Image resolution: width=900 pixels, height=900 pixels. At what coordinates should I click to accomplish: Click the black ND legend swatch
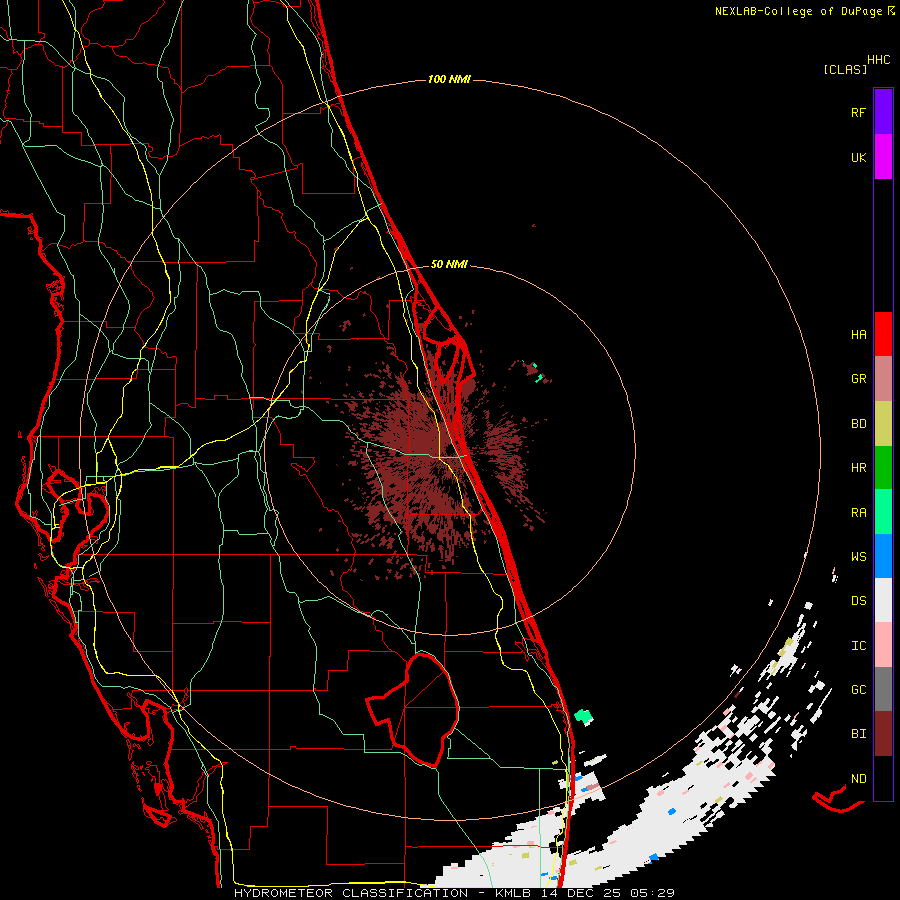click(883, 778)
